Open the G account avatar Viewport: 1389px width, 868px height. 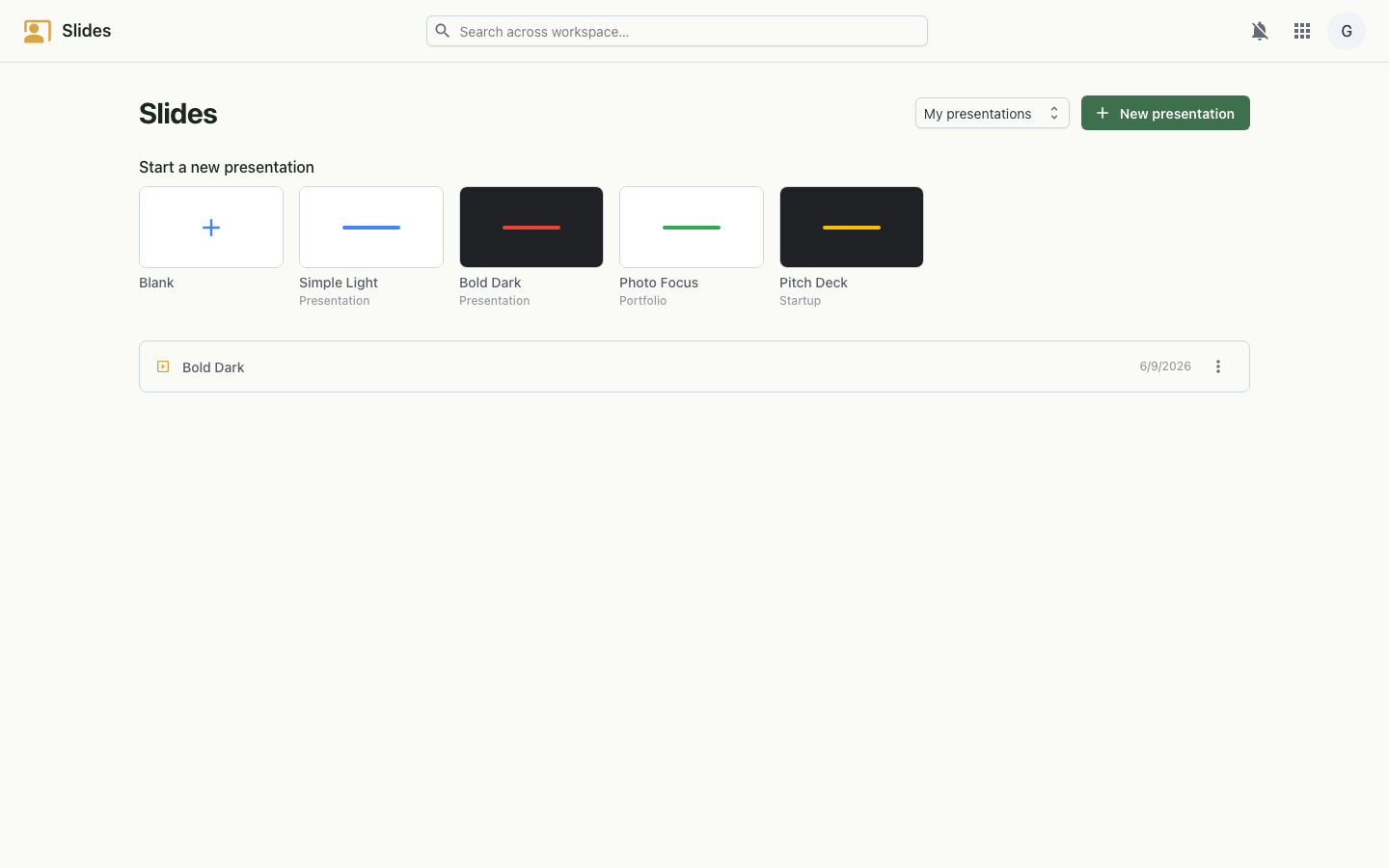[1347, 31]
